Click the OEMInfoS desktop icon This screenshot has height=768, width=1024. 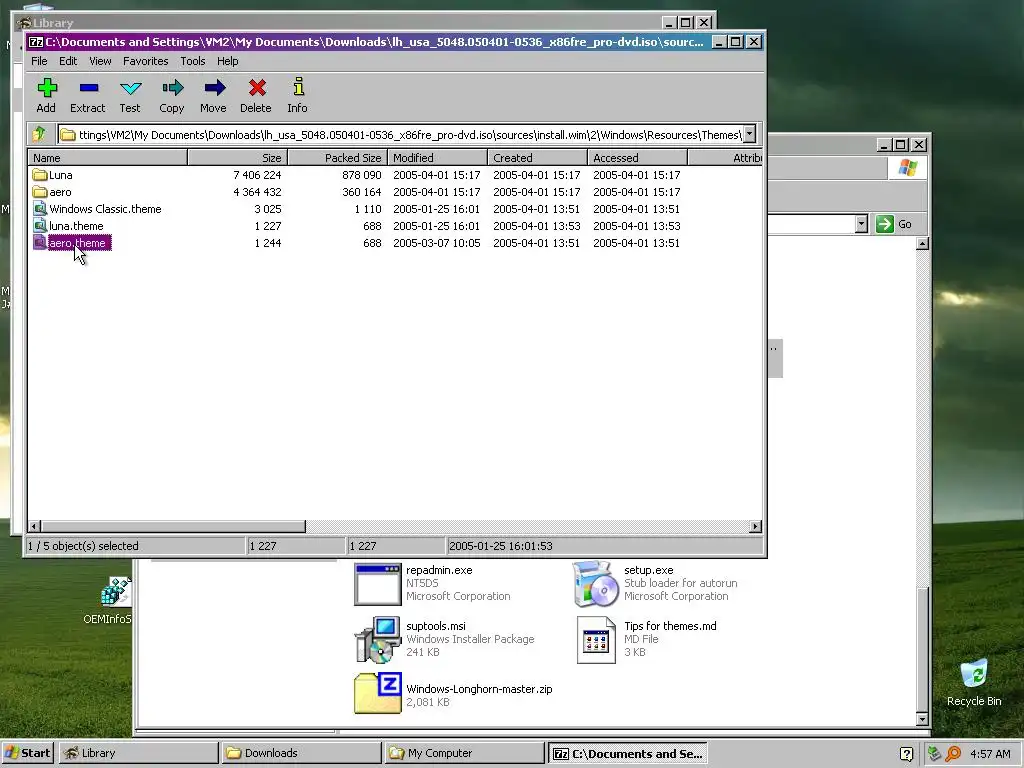point(116,592)
